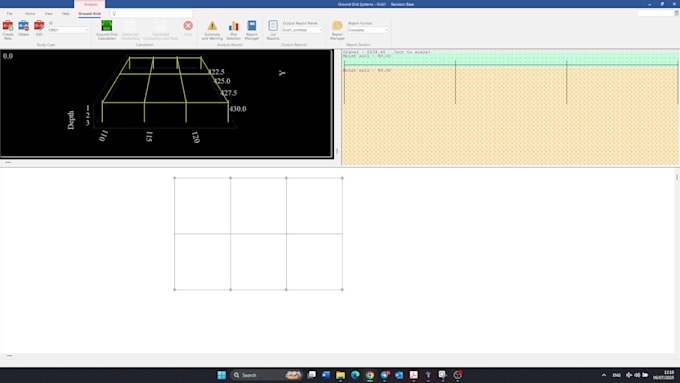Show hidden system tray icons
This screenshot has width=680, height=383.
click(604, 375)
